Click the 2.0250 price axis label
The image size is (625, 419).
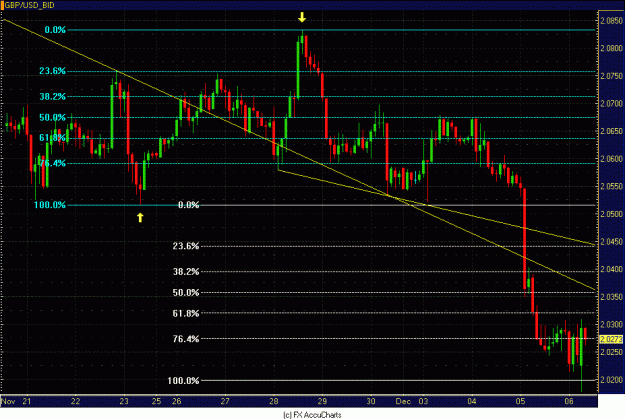point(611,352)
